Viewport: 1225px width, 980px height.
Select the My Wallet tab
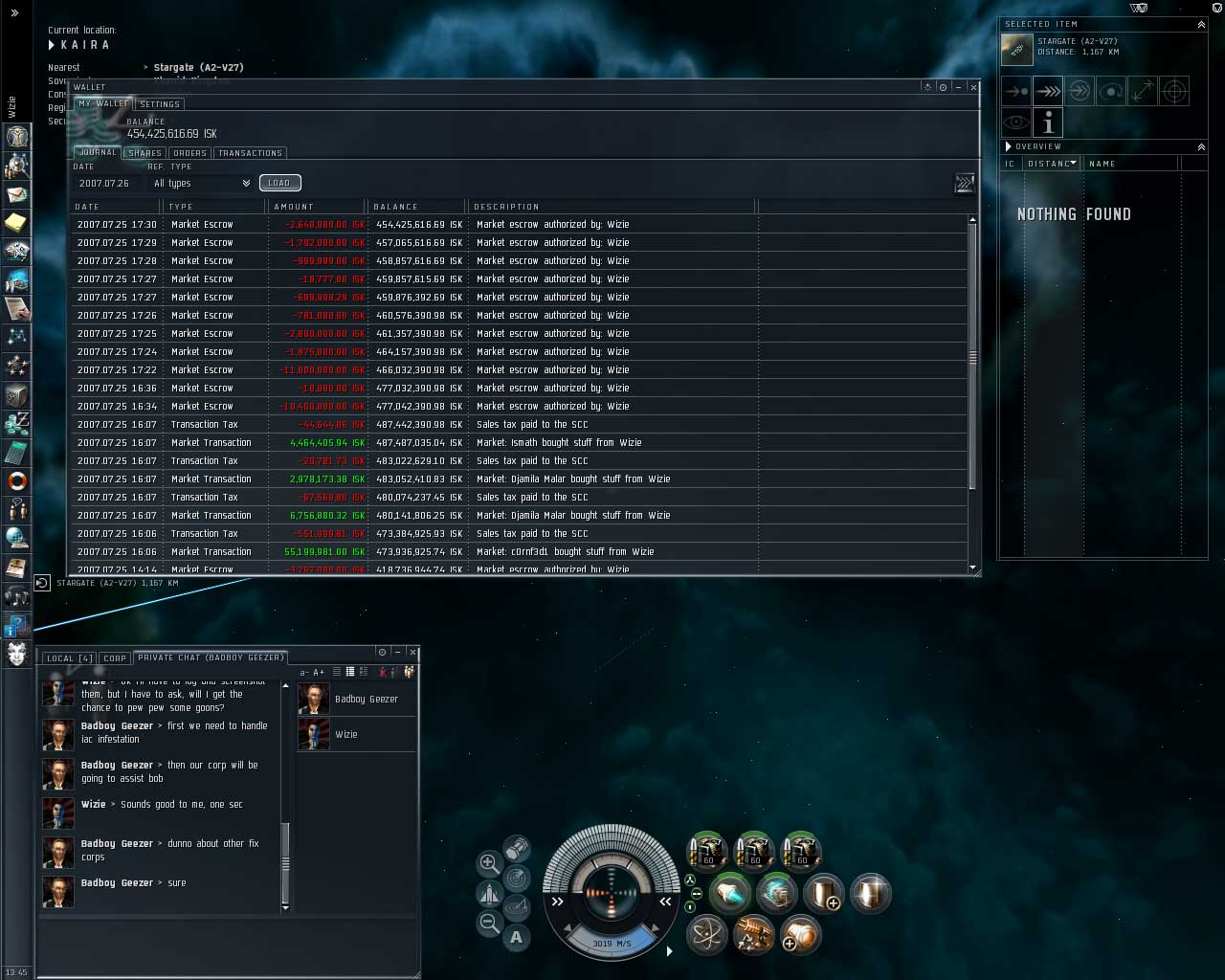click(103, 103)
